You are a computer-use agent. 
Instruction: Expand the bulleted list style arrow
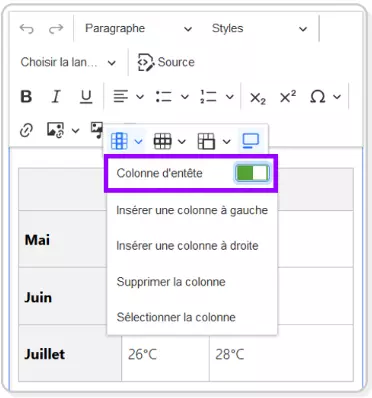click(x=185, y=97)
